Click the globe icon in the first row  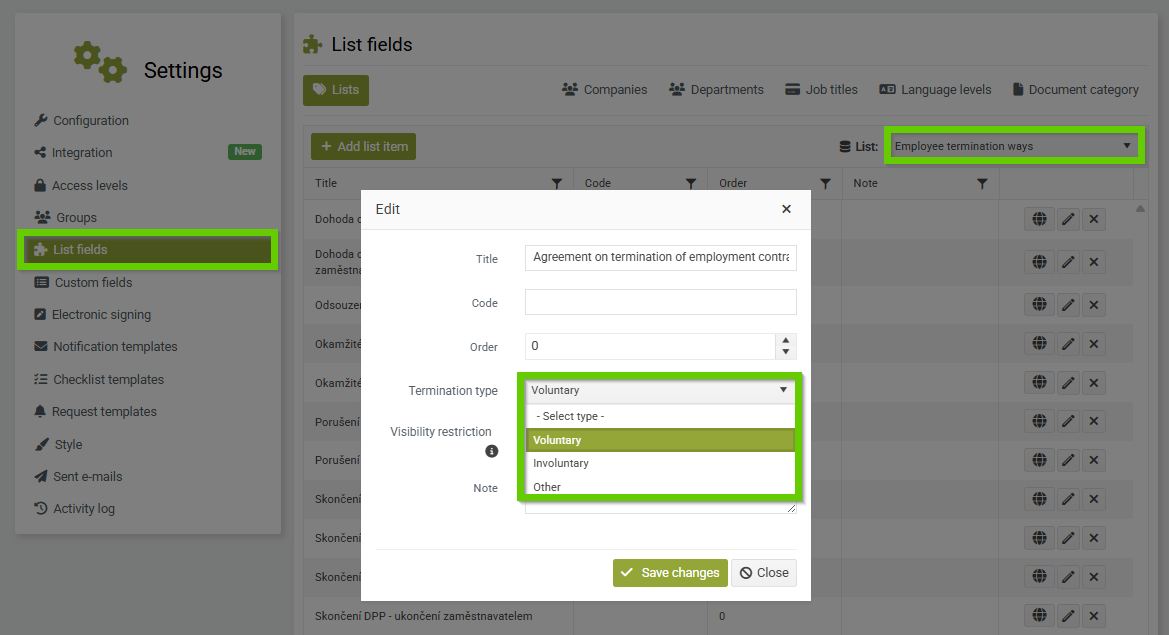1039,219
